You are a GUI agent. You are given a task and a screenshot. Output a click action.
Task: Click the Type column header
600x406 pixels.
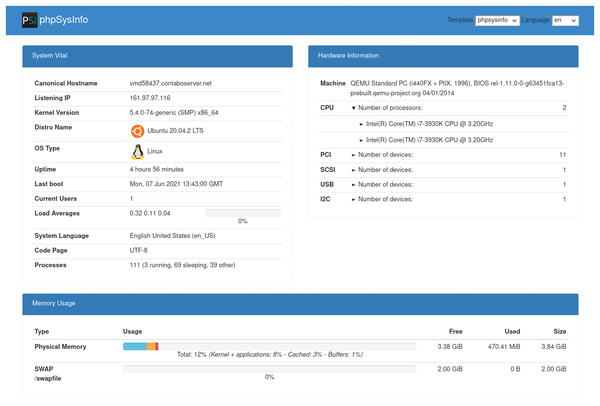point(42,332)
